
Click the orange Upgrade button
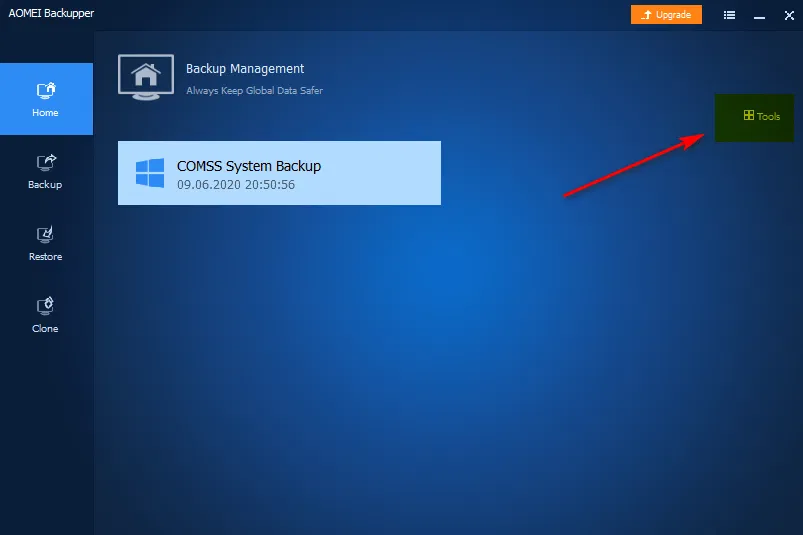tap(666, 15)
